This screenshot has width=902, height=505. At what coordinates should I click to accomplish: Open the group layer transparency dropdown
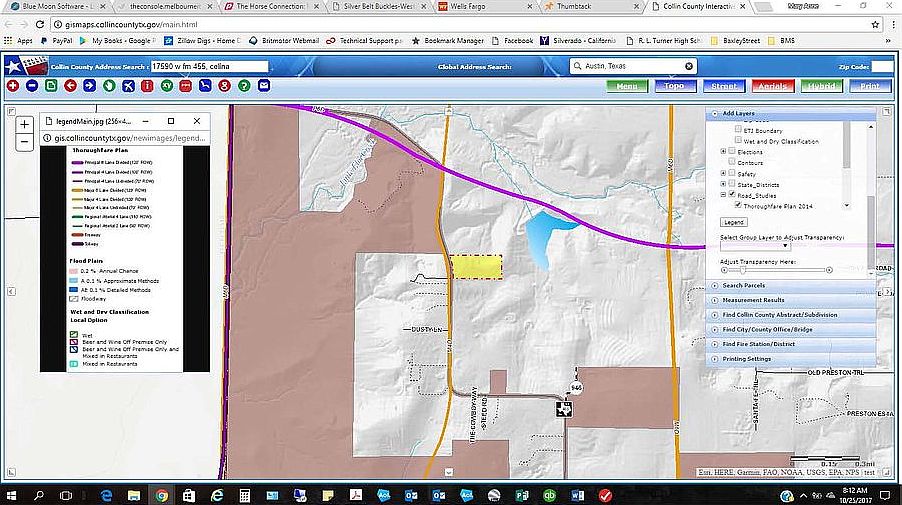[755, 246]
